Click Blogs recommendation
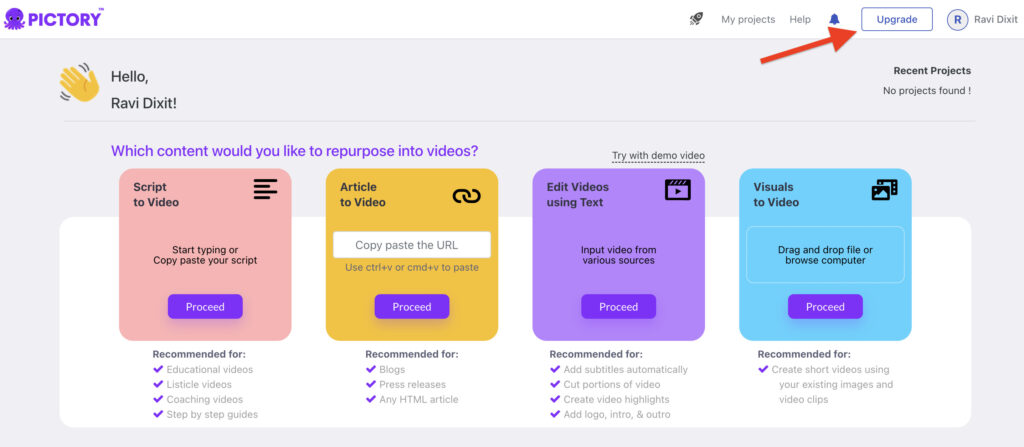 tap(392, 369)
